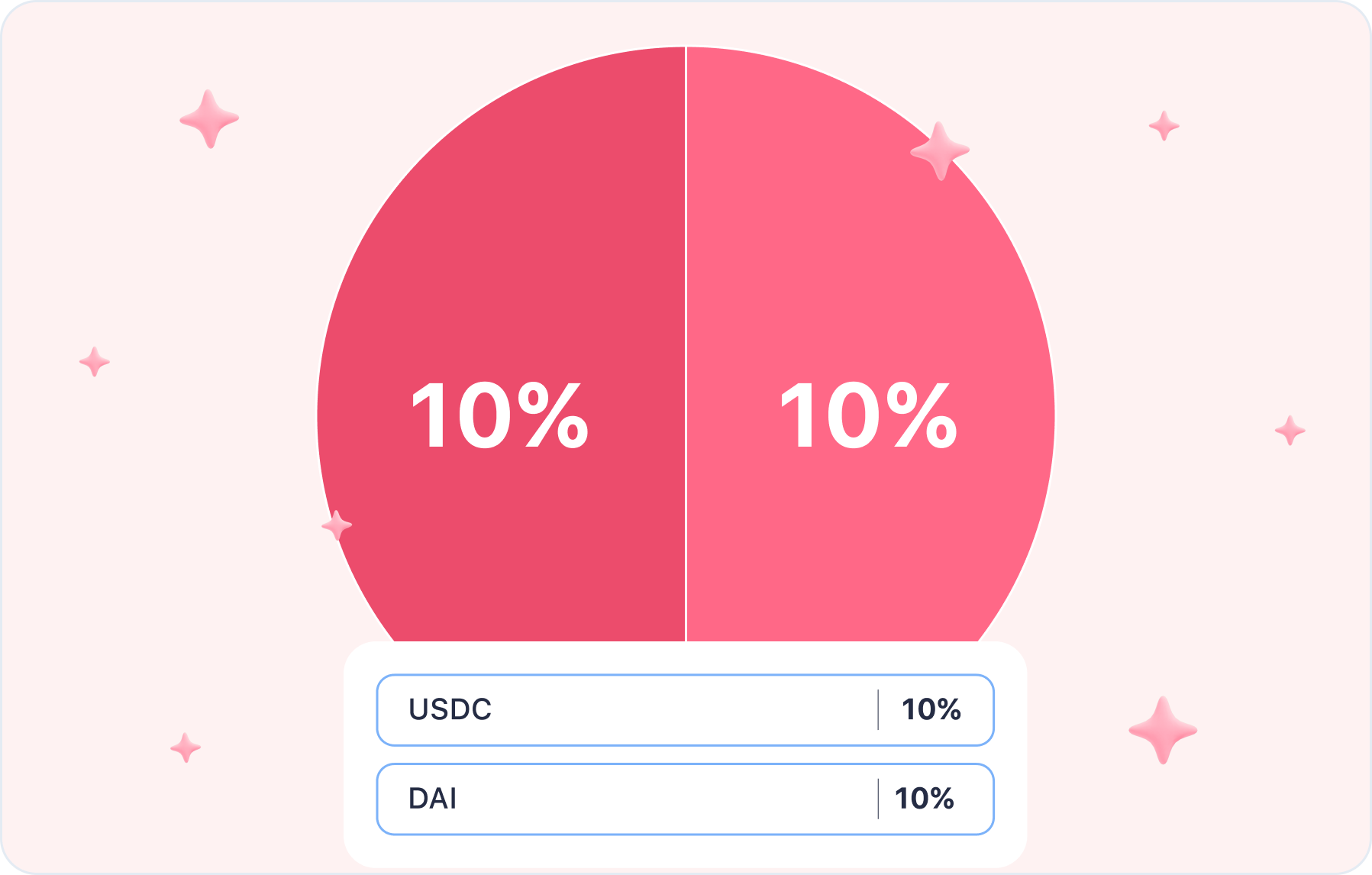Click the large sparkle right of the USDC row
Image resolution: width=1372 pixels, height=875 pixels.
[x=1163, y=731]
